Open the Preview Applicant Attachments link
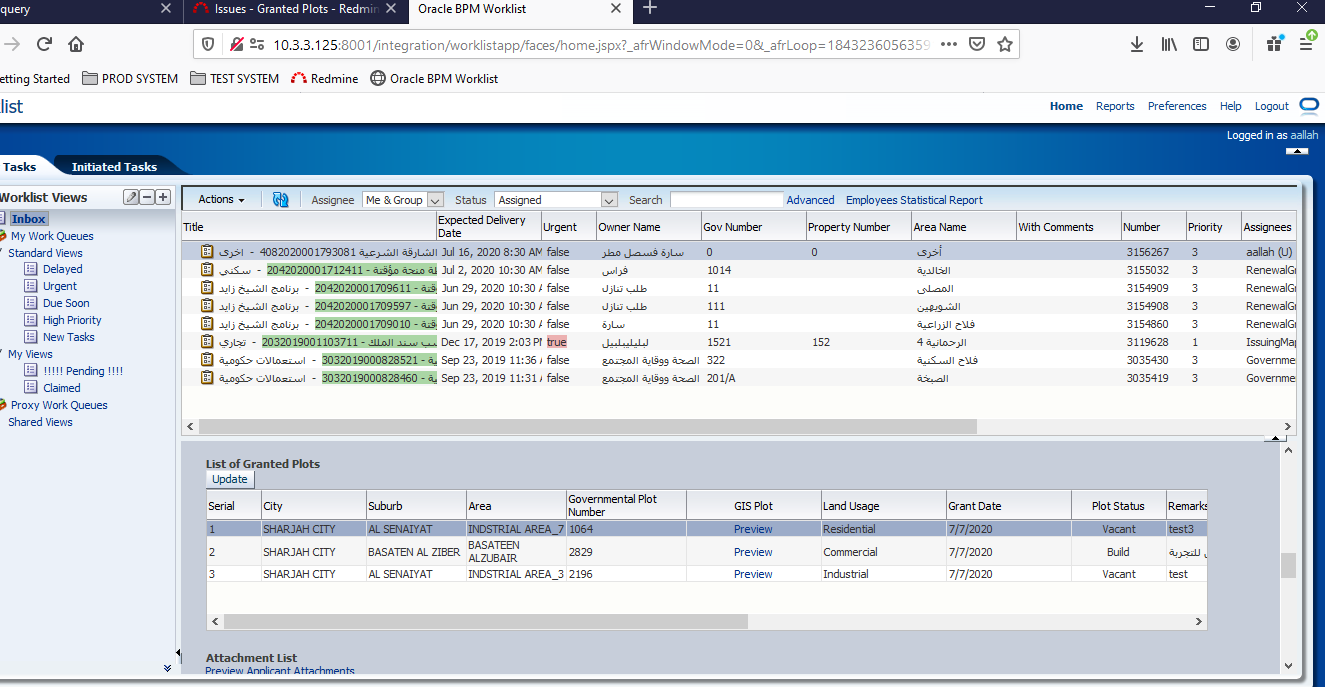 pos(280,671)
